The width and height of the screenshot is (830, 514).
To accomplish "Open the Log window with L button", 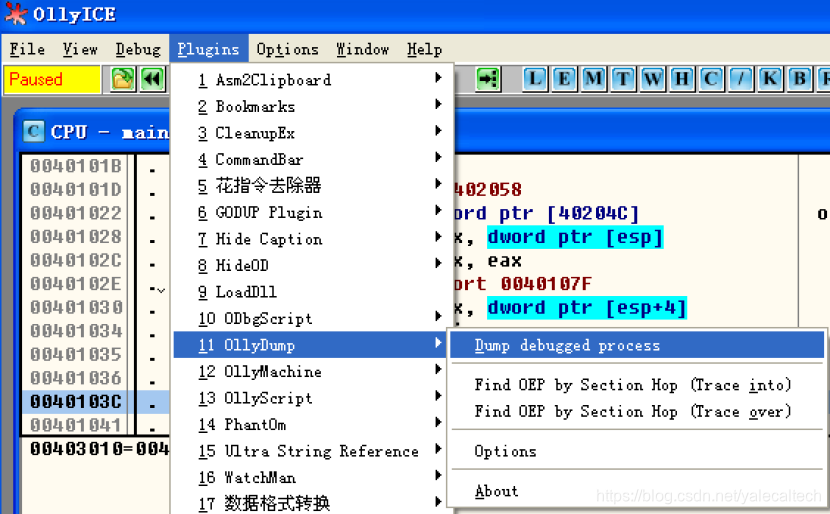I will (535, 79).
